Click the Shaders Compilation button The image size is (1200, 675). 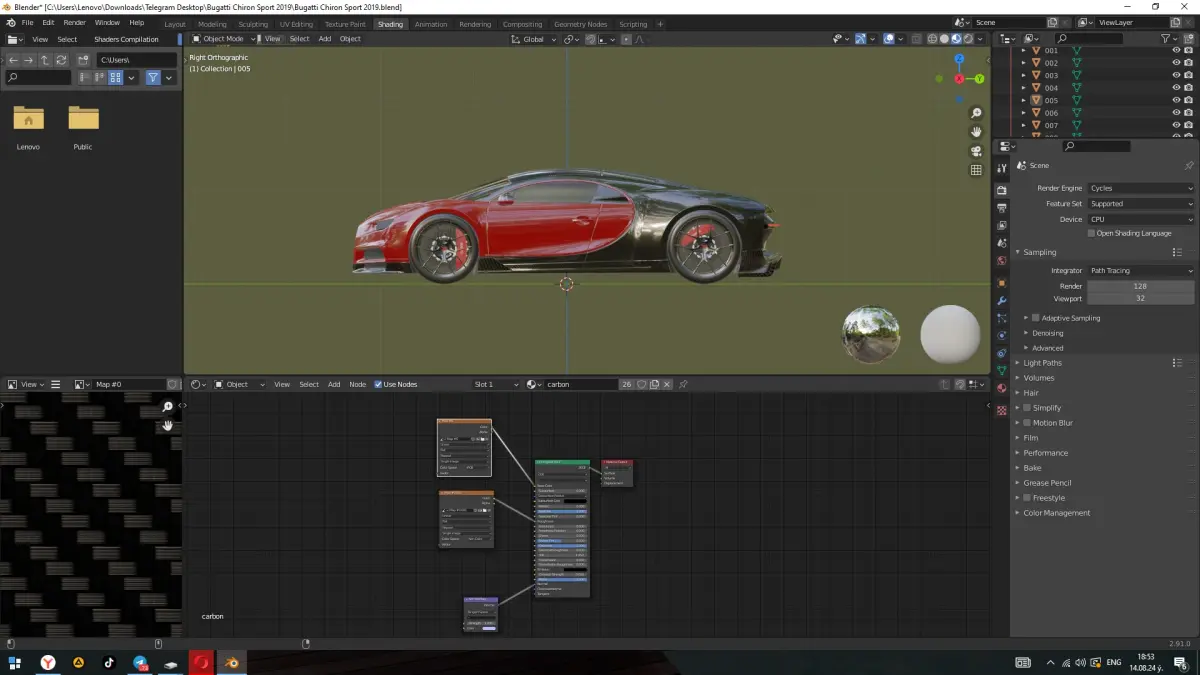click(x=126, y=39)
